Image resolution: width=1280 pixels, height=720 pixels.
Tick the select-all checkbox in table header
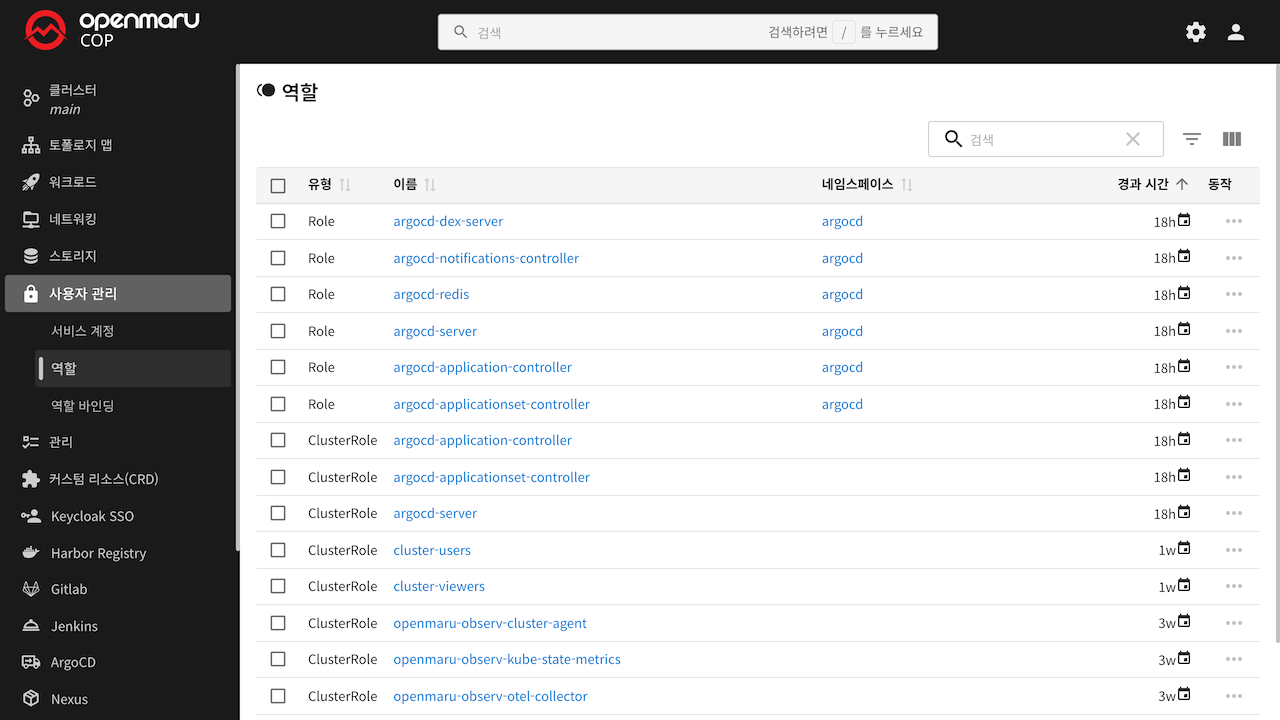[x=278, y=185]
